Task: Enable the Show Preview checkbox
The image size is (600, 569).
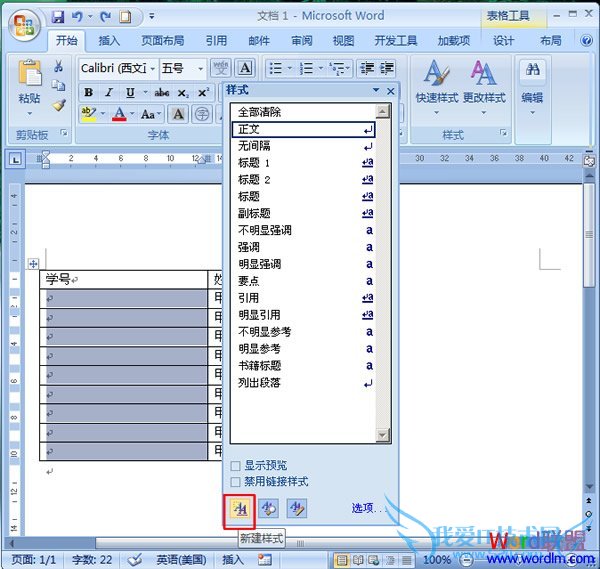Action: [x=236, y=466]
